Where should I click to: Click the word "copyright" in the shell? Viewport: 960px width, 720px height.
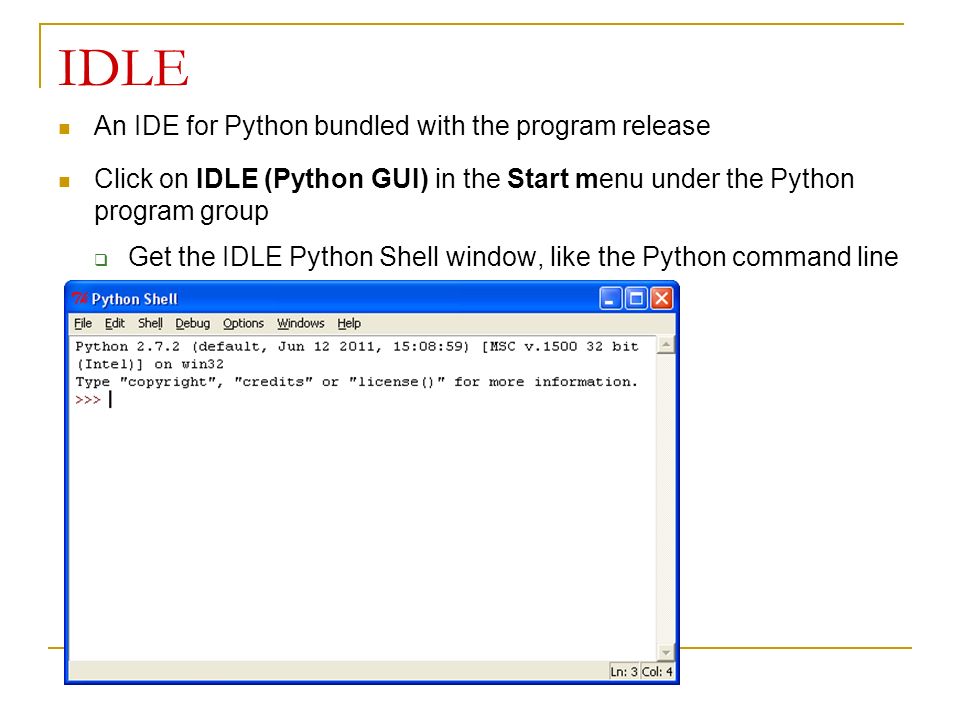coord(167,382)
